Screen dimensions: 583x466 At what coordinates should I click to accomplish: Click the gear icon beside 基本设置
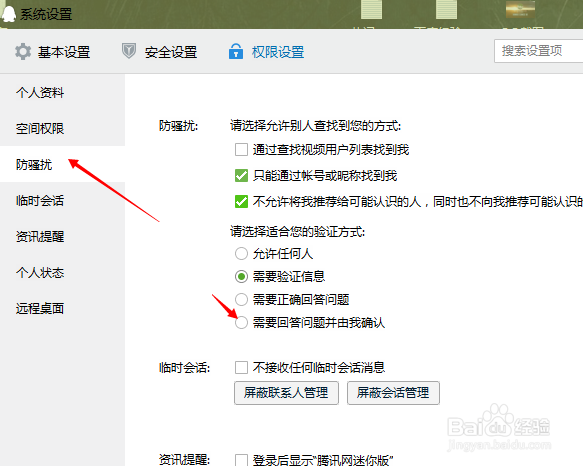pyautogui.click(x=23, y=52)
